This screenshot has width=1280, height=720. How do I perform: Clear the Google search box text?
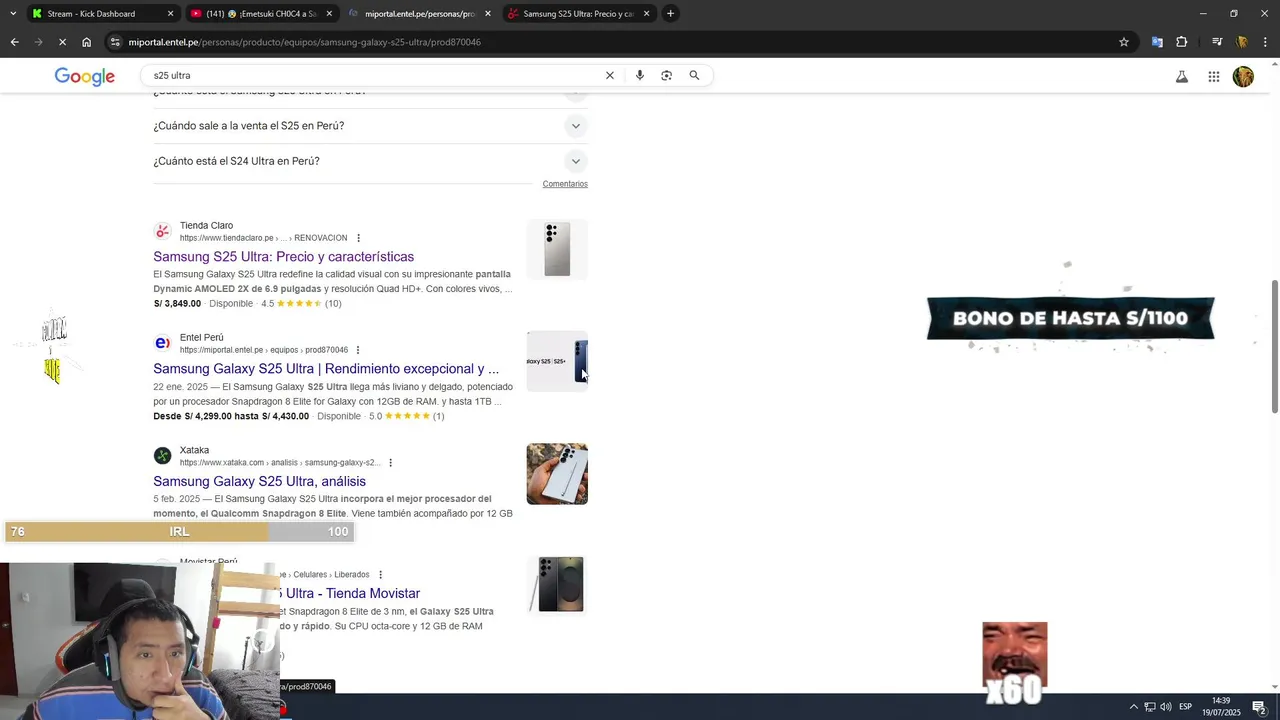click(x=609, y=76)
